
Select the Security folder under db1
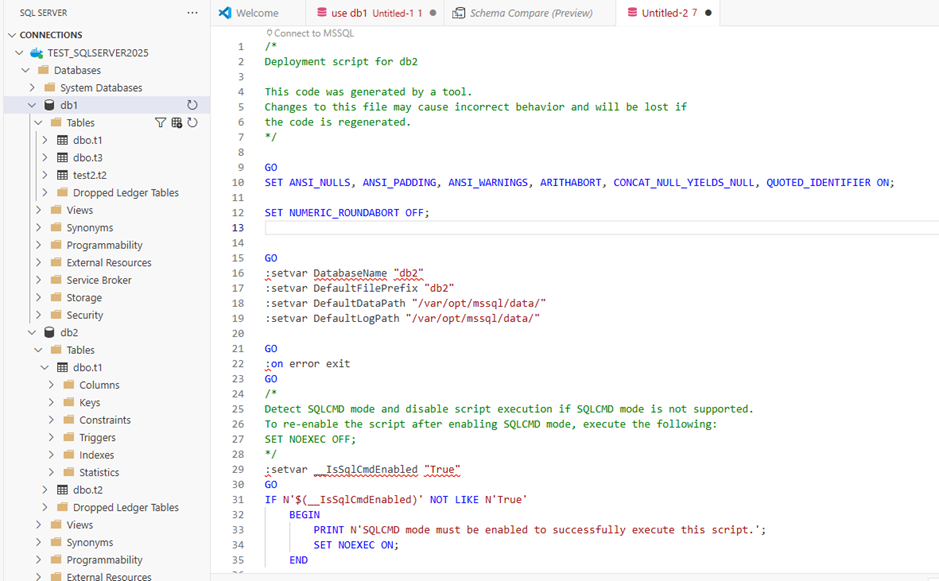pyautogui.click(x=84, y=315)
